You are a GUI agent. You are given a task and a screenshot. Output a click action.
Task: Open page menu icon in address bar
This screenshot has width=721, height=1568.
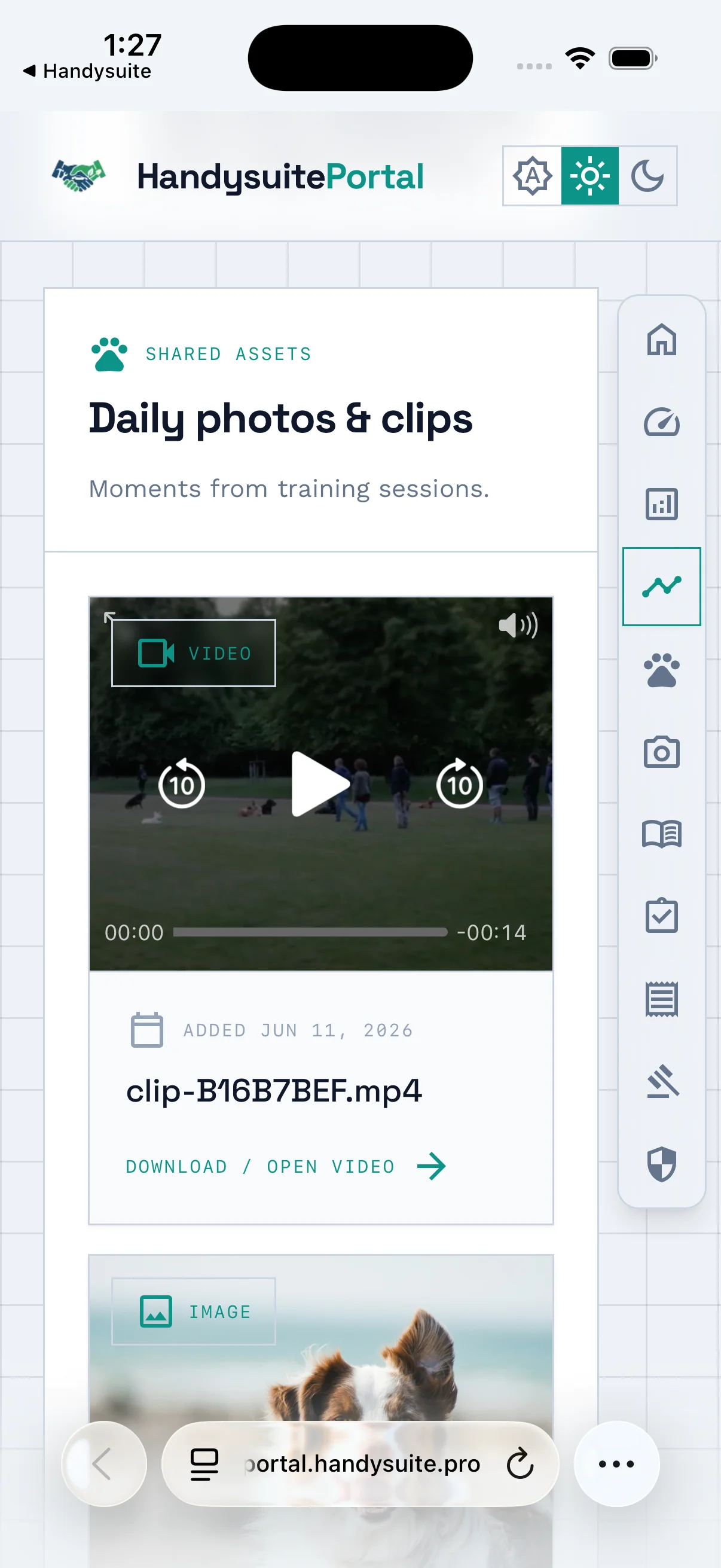coord(204,1464)
